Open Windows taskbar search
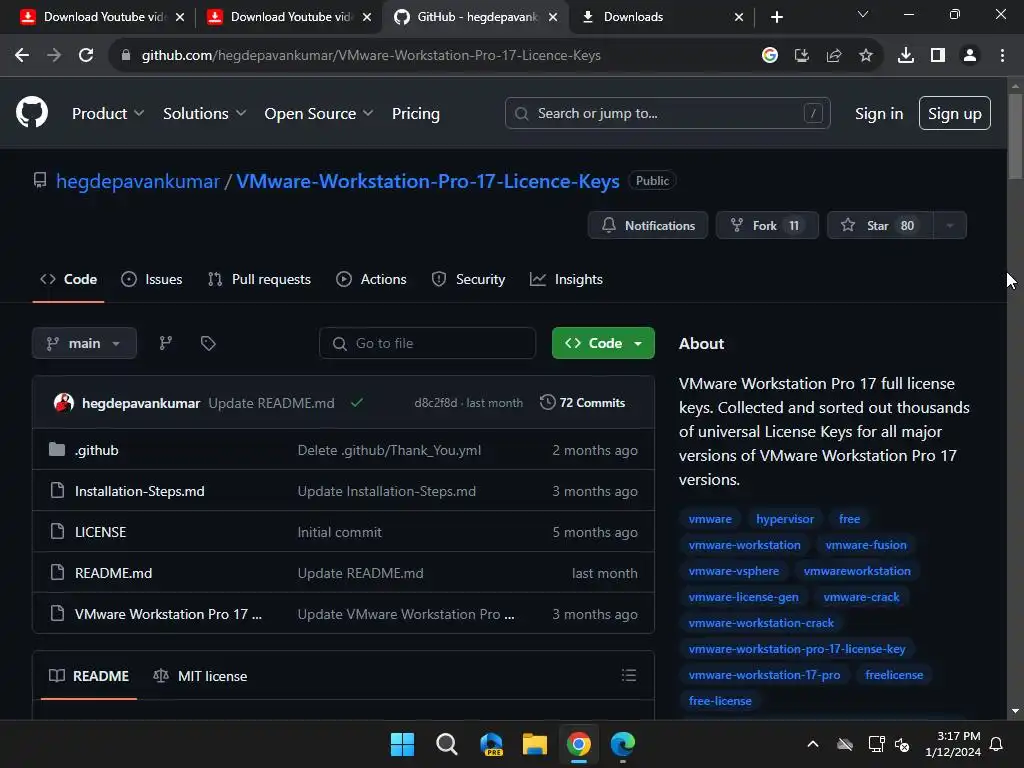This screenshot has height=768, width=1024. [447, 744]
